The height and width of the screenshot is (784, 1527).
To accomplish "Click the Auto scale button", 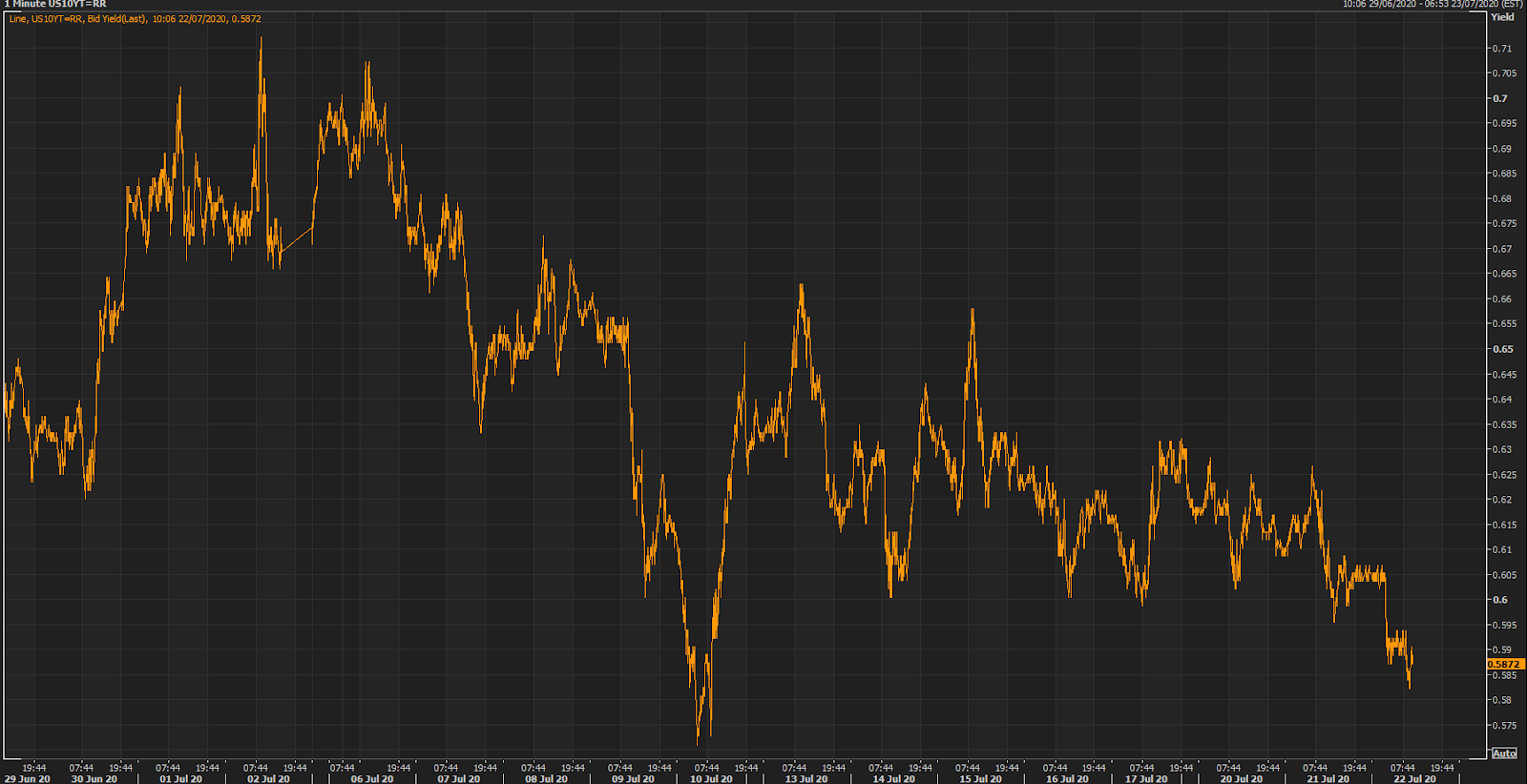I will click(x=1504, y=753).
